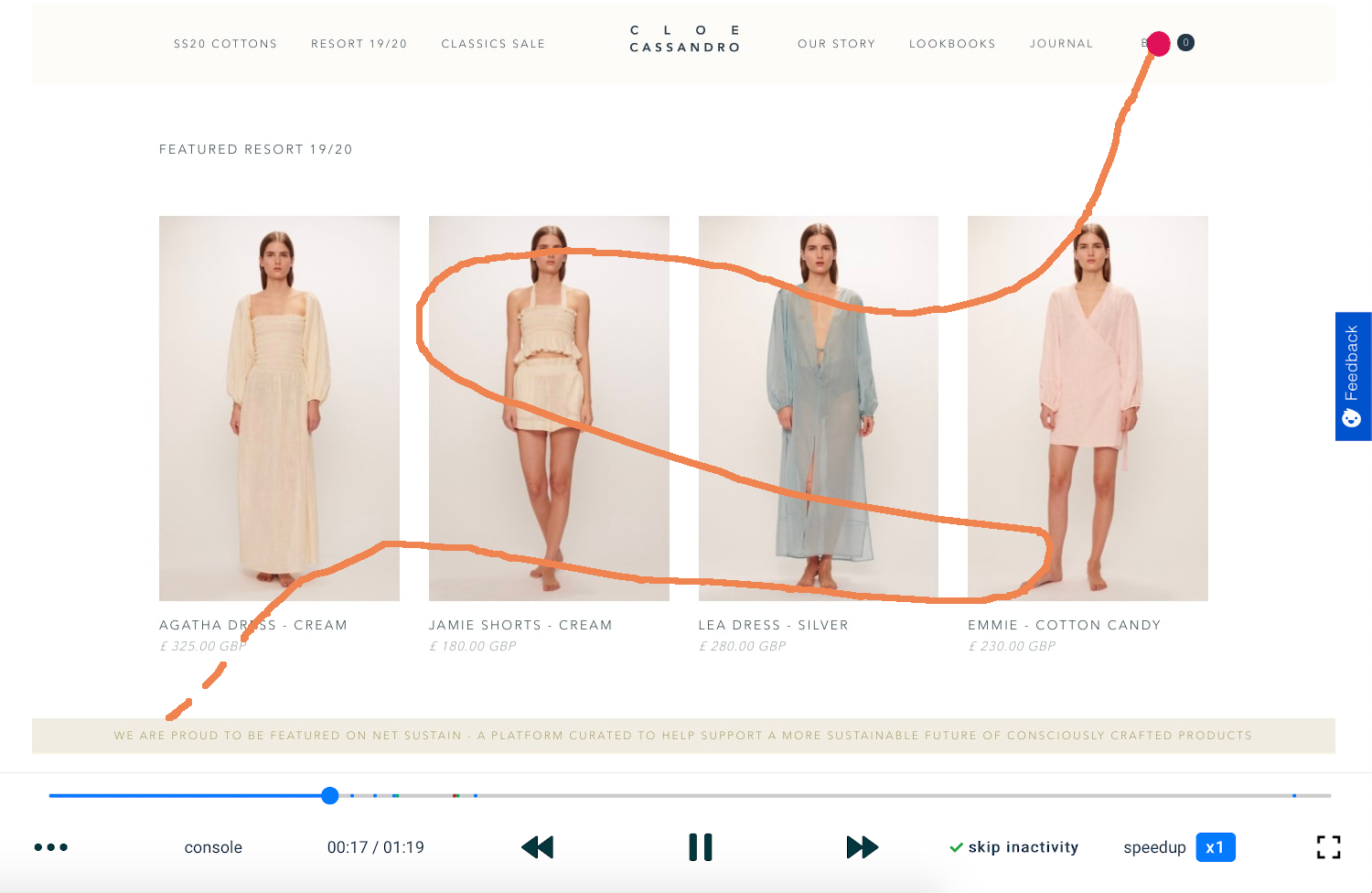Click Emmie - Cotton Candy title
Viewport: 1372px width, 893px height.
(x=1065, y=625)
